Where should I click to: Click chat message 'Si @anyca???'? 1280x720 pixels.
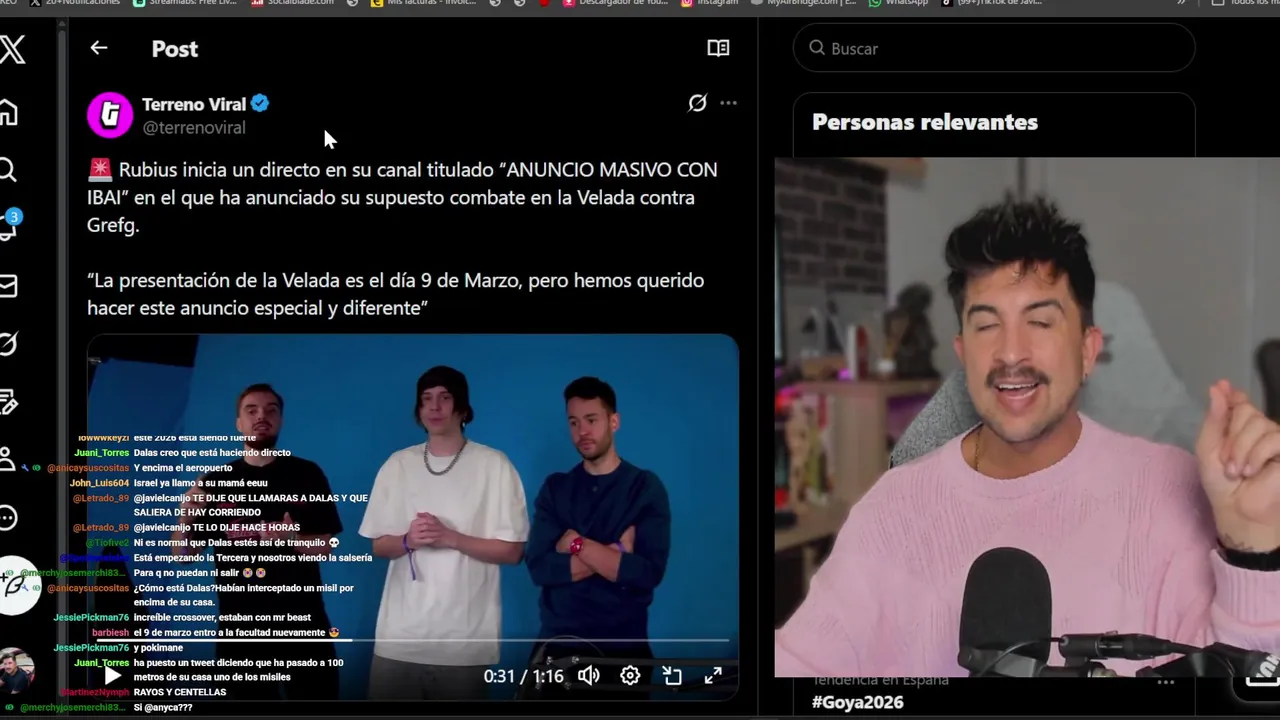tap(162, 708)
